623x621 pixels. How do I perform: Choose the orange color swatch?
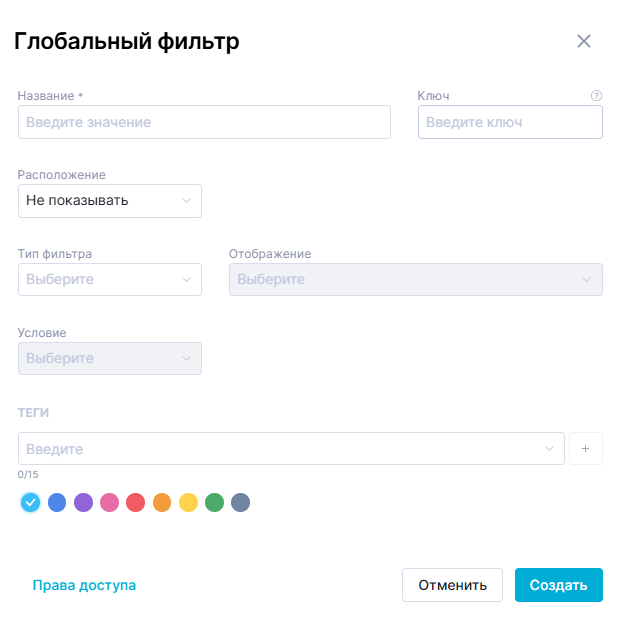click(x=162, y=502)
